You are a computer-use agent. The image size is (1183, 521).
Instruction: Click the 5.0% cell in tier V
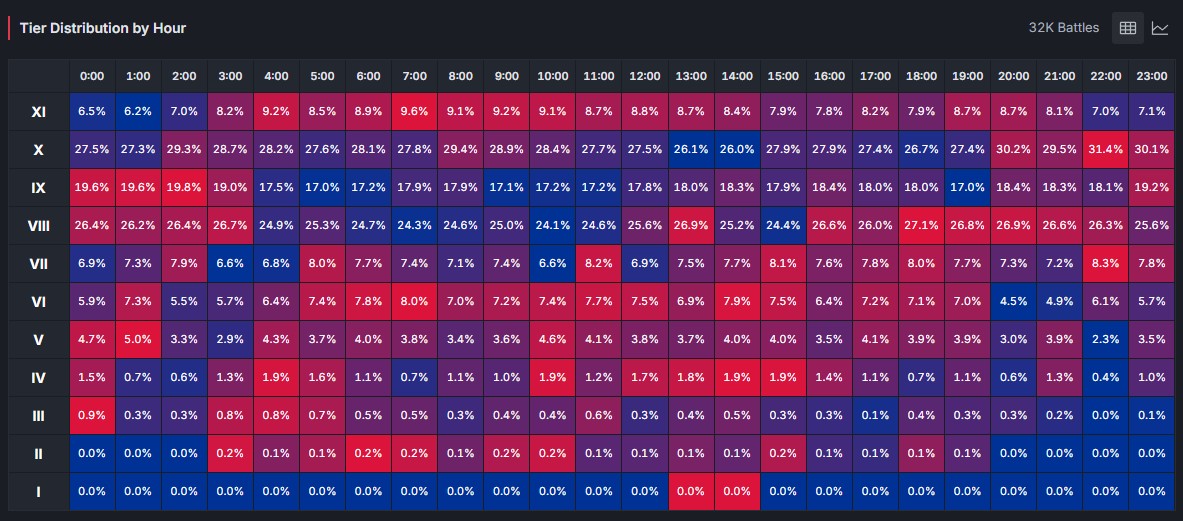(138, 339)
